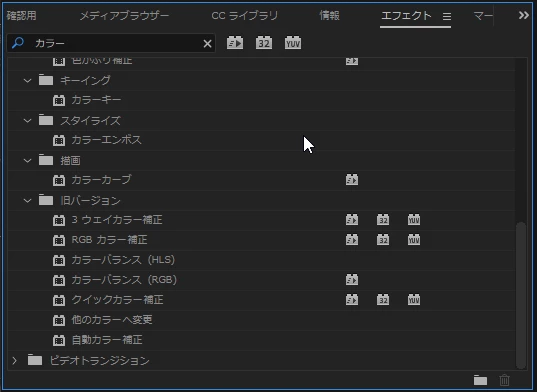Click the 3 ウェイカラー補正 effect icon

(59, 220)
